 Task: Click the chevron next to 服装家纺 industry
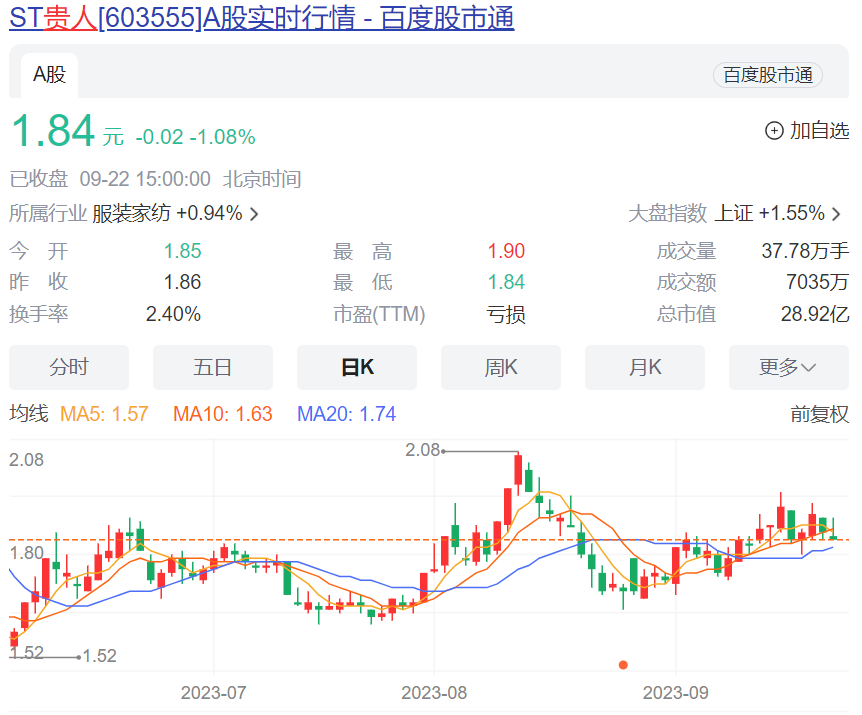tap(254, 214)
